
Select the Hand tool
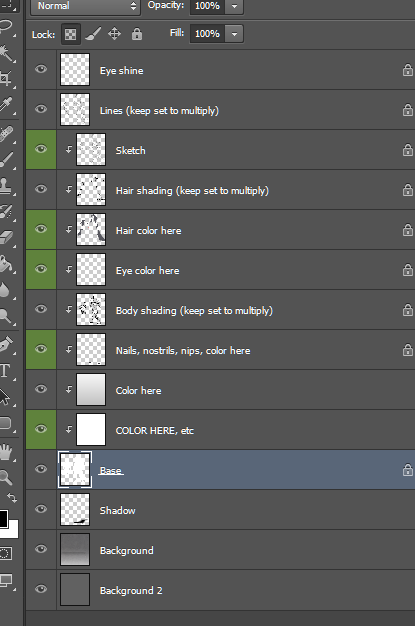point(6,452)
